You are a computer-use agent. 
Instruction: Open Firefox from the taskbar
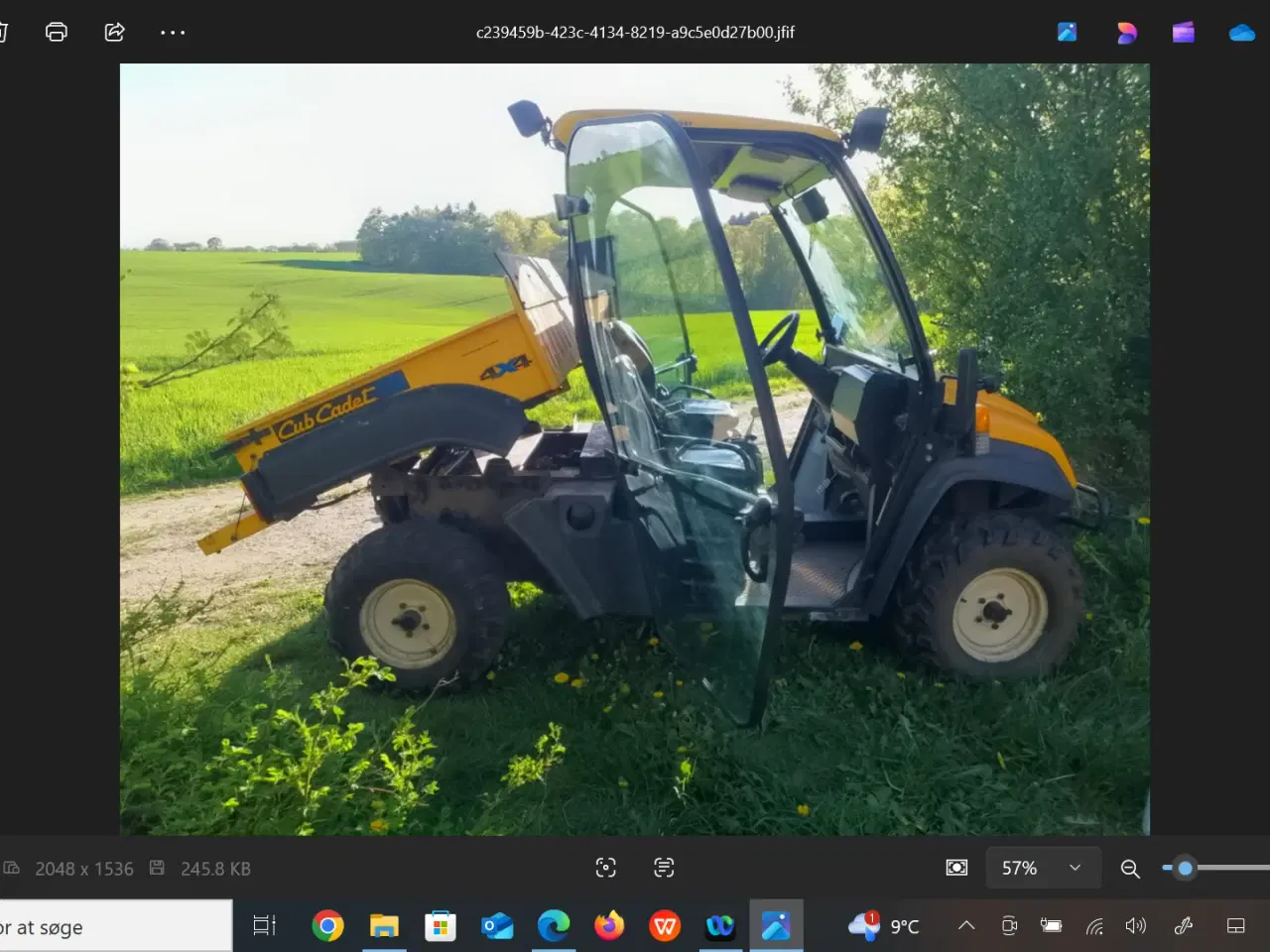pos(609,926)
